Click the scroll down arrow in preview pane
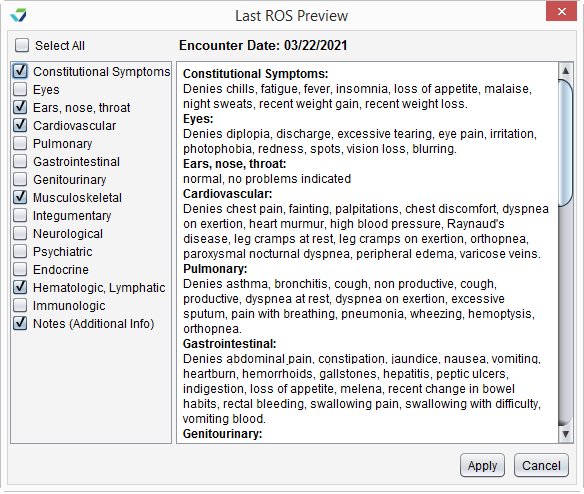This screenshot has height=494, width=584. pos(565,434)
